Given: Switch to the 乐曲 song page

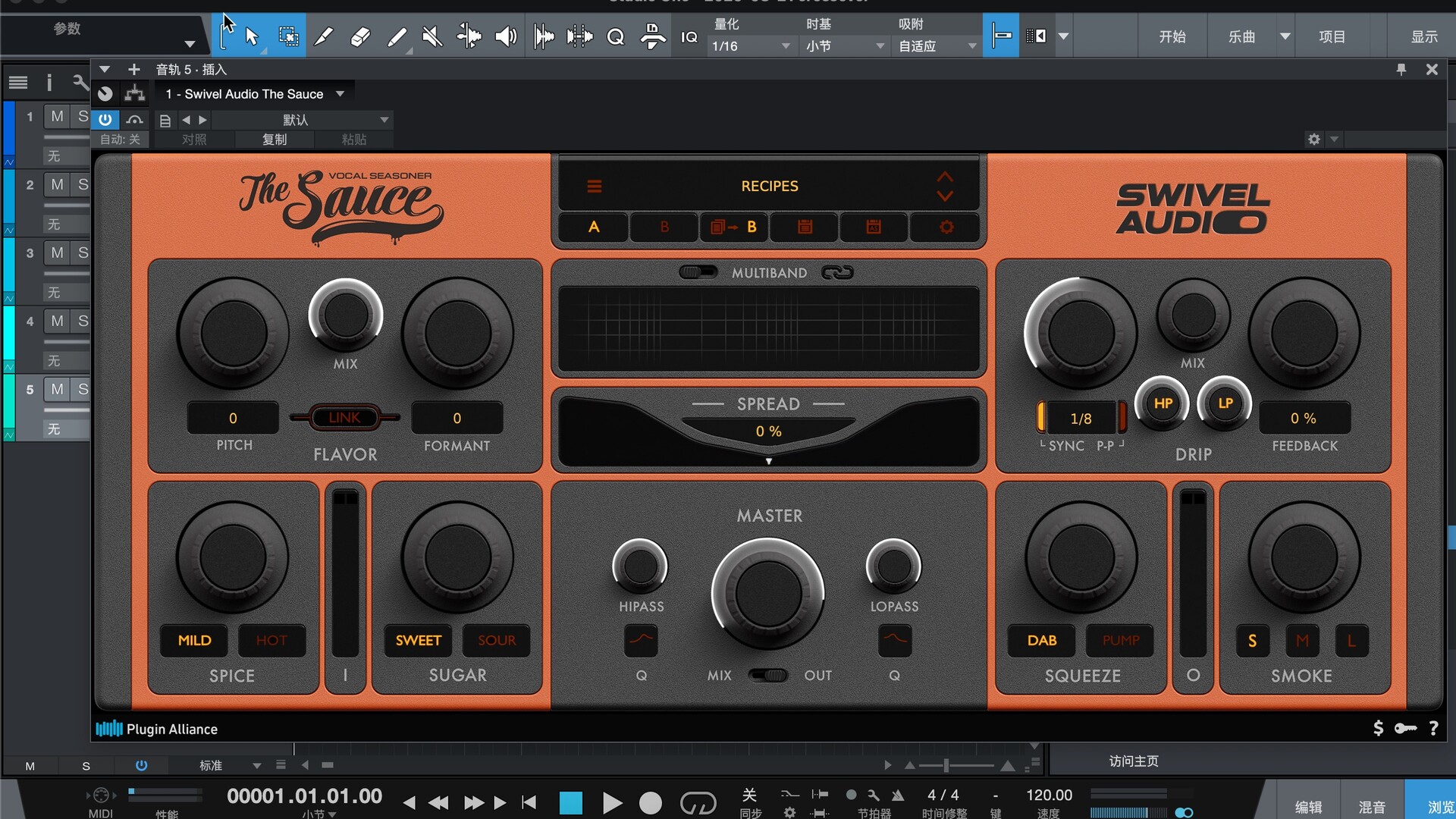Looking at the screenshot, I should (x=1241, y=36).
